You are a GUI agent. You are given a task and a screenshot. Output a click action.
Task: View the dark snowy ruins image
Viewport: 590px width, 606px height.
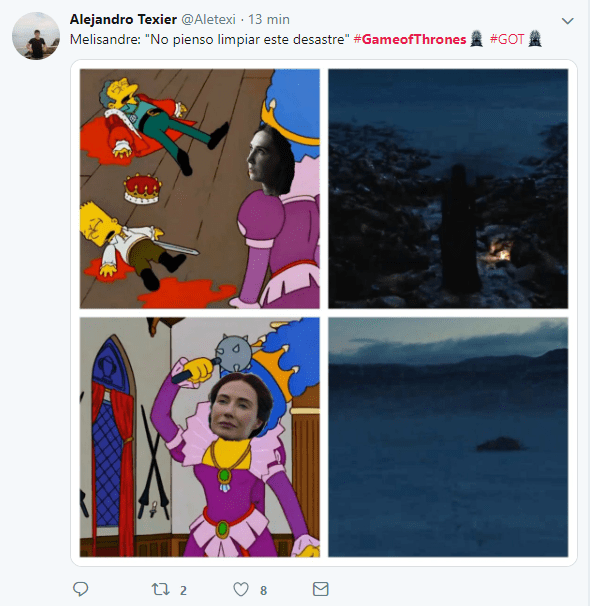point(448,189)
